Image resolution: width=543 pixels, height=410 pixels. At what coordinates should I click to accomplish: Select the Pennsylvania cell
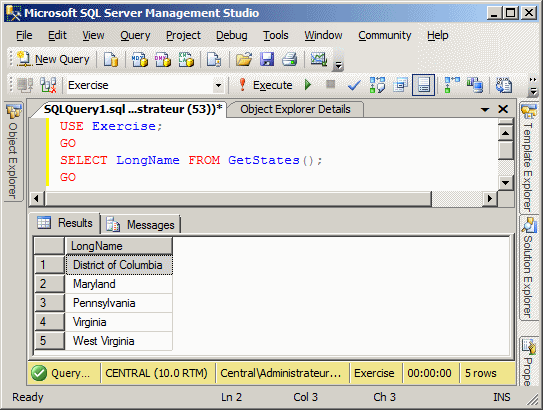(x=119, y=303)
